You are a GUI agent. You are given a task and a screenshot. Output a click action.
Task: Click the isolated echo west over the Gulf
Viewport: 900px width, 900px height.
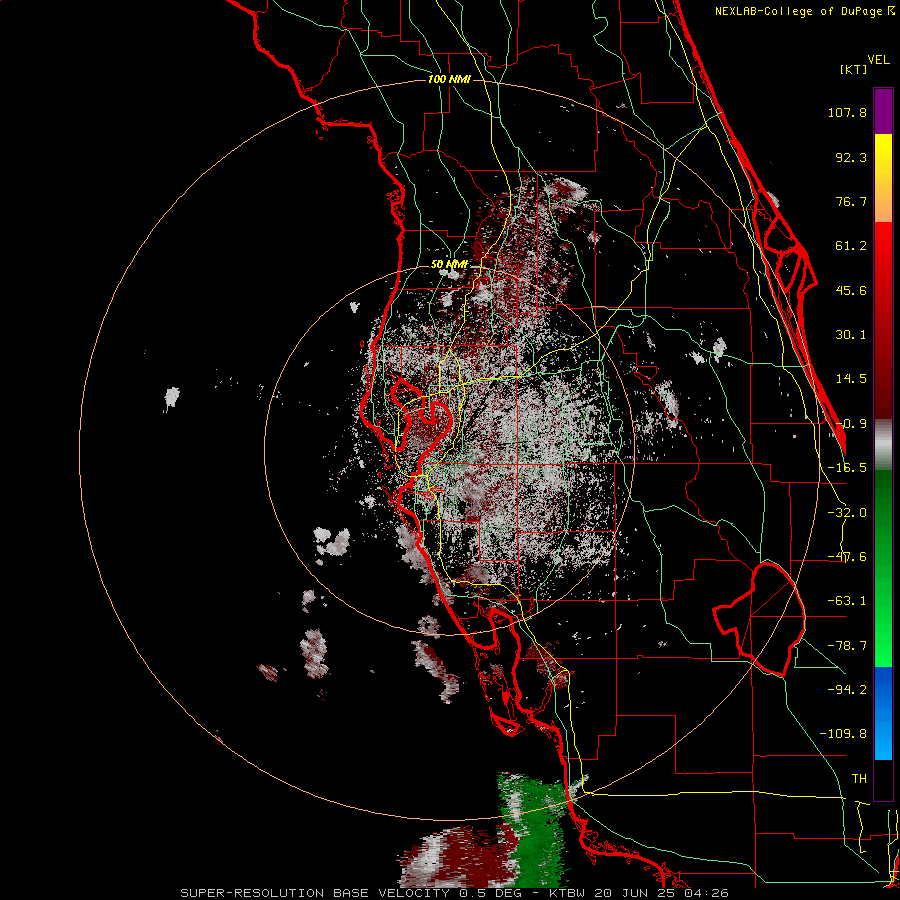click(172, 398)
